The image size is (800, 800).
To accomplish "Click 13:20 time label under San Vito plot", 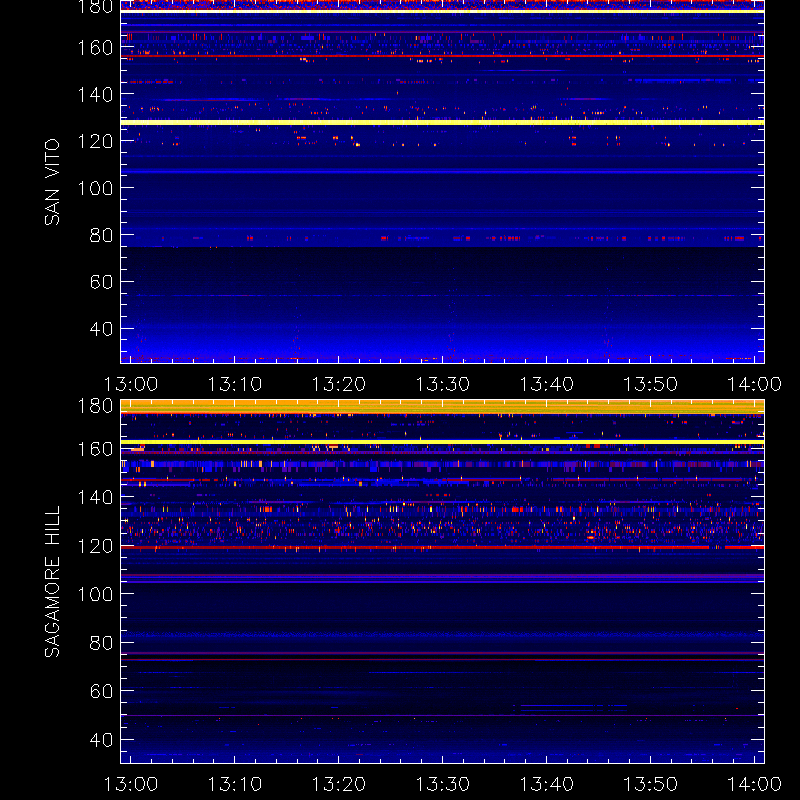I will point(339,384).
